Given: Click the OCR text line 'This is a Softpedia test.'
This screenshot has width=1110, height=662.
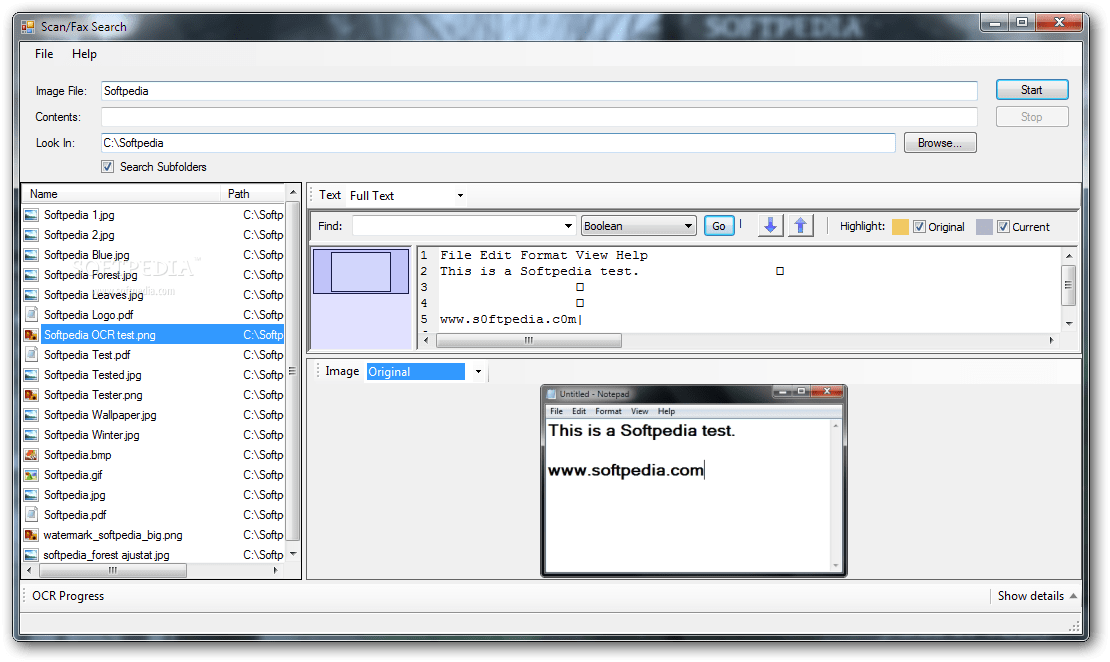Looking at the screenshot, I should click(539, 271).
